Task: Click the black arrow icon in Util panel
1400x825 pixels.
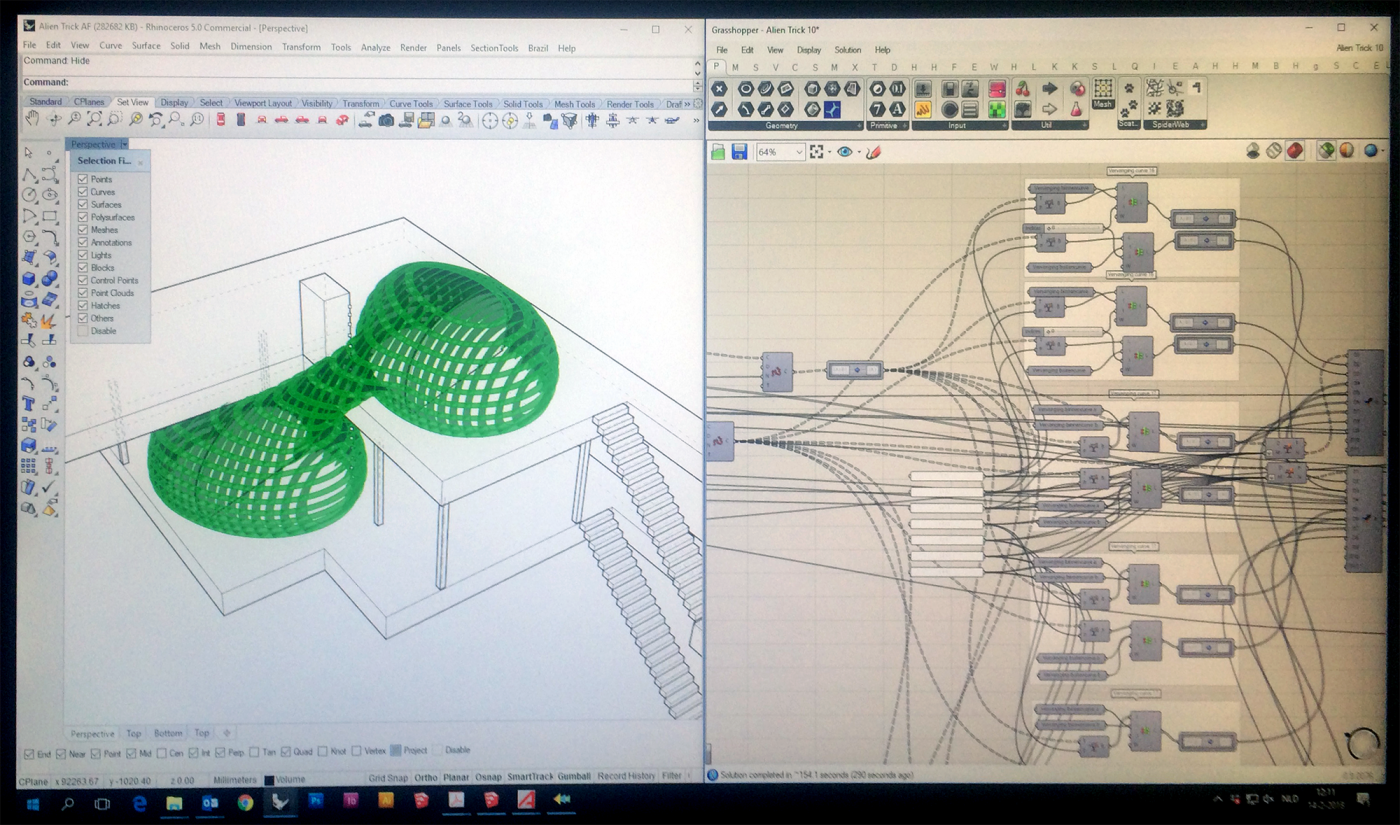Action: tap(1050, 89)
